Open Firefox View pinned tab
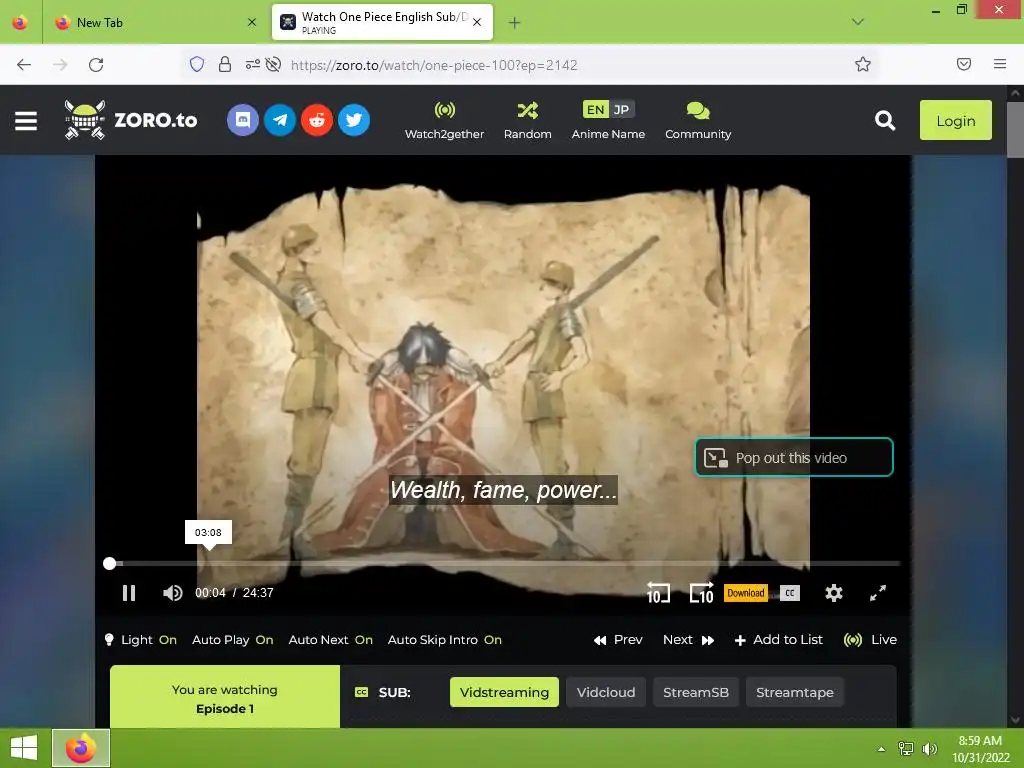The image size is (1024, 768). (20, 23)
